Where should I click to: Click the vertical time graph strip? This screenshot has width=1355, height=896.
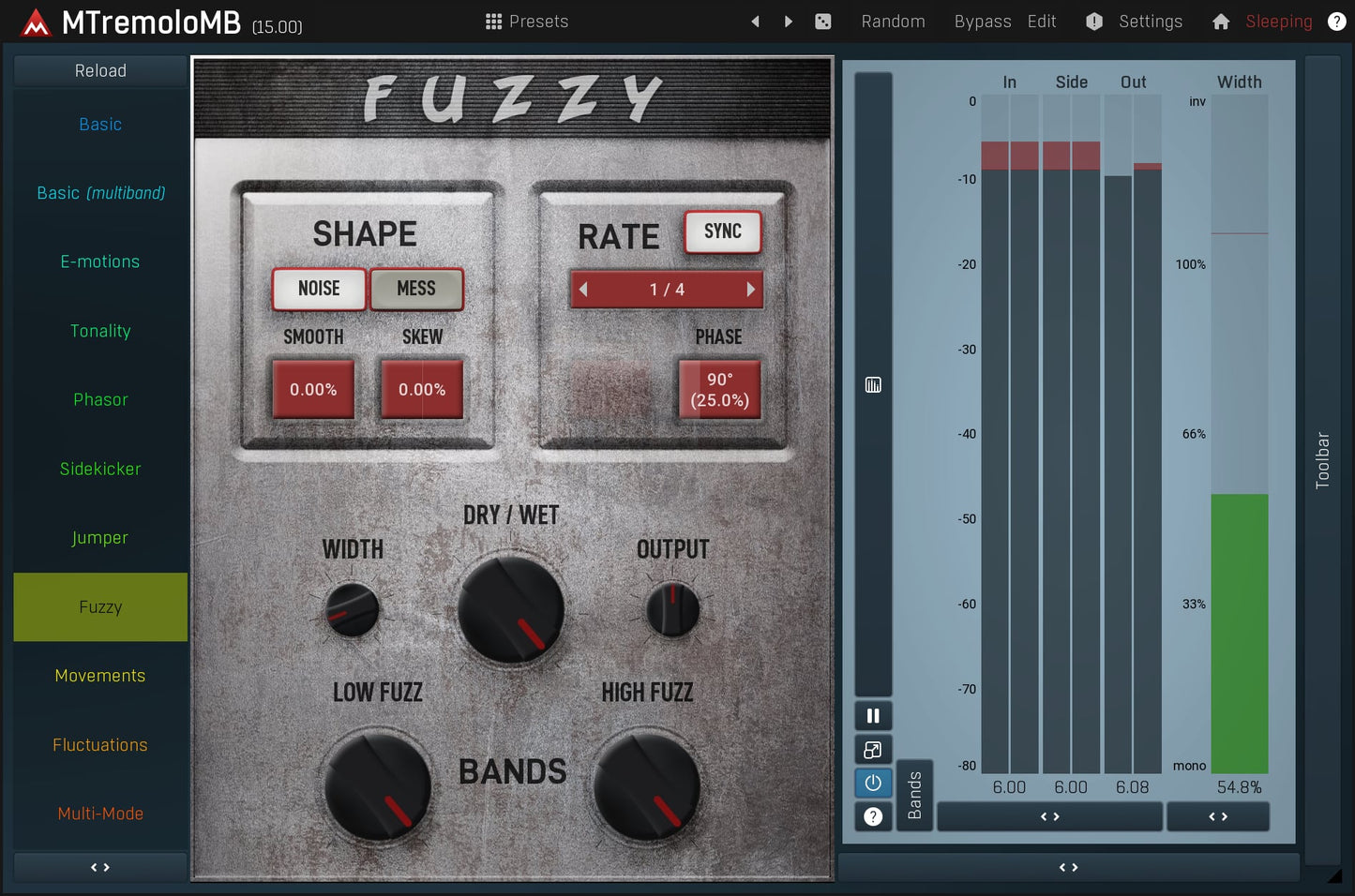(x=873, y=384)
